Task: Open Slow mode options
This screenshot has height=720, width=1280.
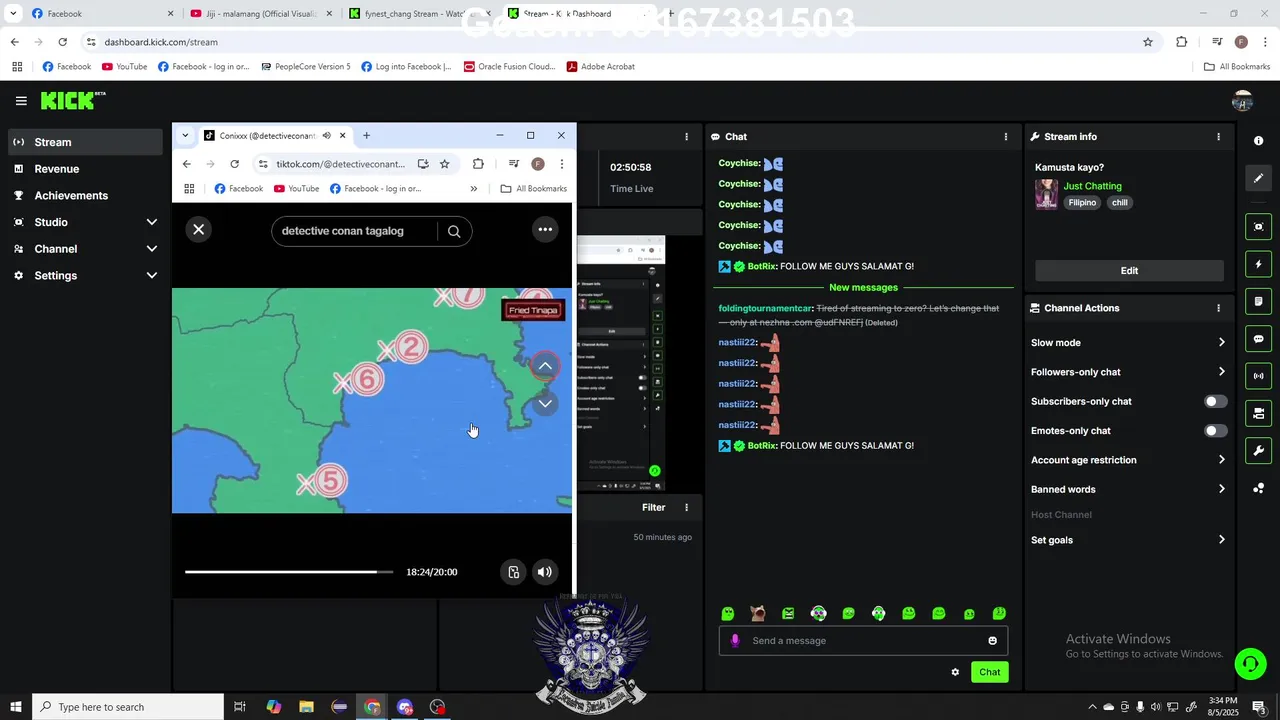Action: (1128, 343)
